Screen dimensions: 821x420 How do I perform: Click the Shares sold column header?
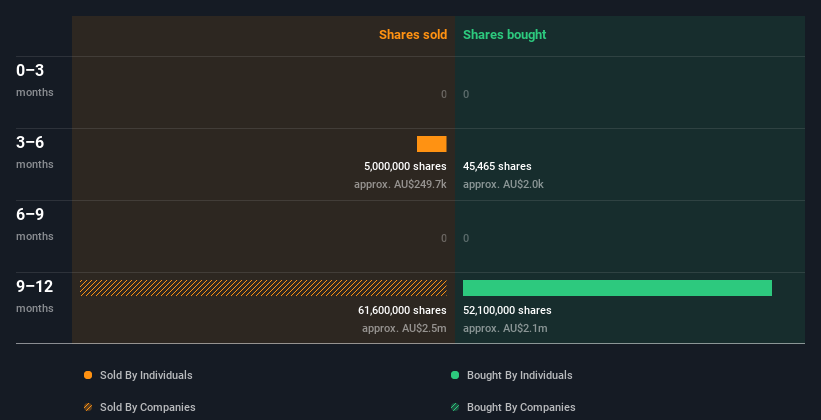tap(413, 35)
